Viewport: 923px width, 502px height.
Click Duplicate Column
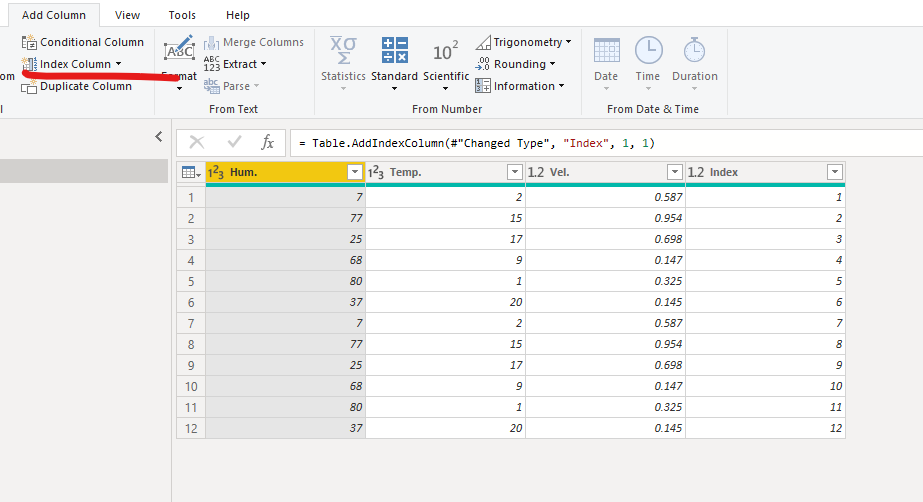(77, 87)
